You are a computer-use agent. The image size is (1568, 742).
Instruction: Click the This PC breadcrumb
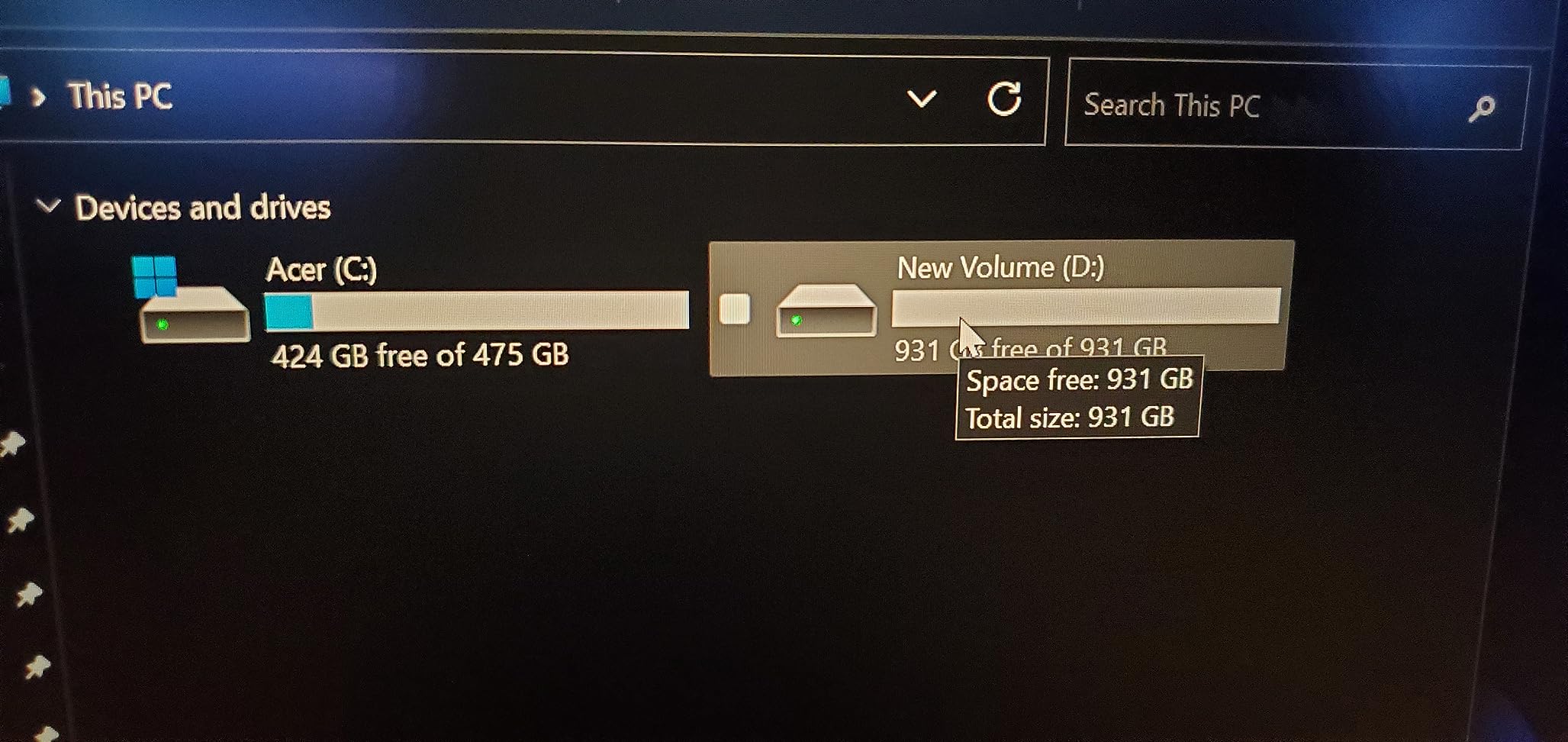[120, 96]
